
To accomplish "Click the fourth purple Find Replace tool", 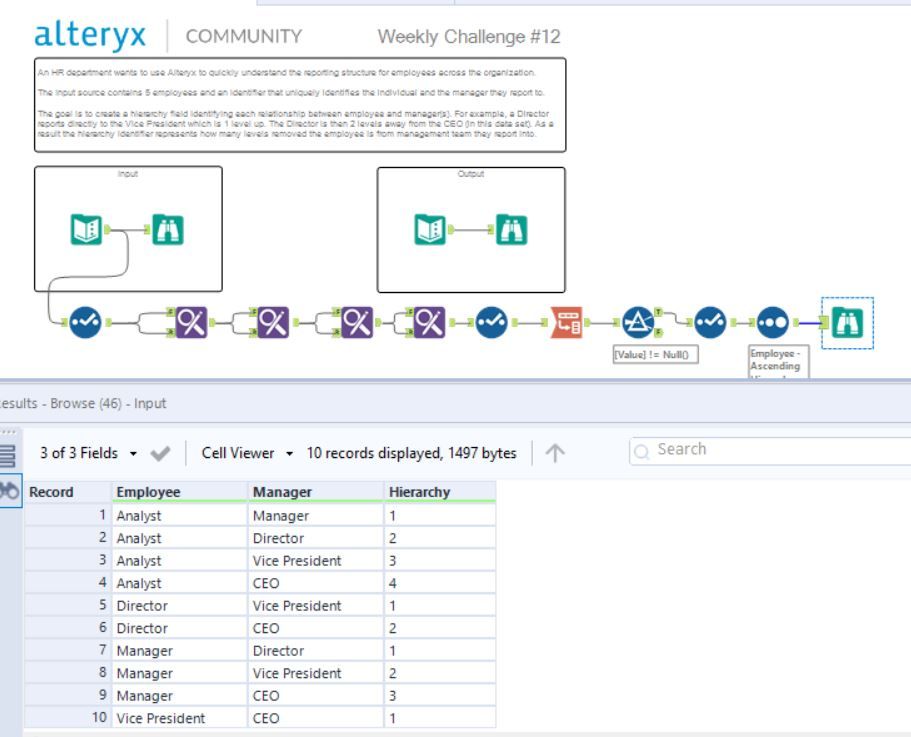I will pyautogui.click(x=429, y=322).
